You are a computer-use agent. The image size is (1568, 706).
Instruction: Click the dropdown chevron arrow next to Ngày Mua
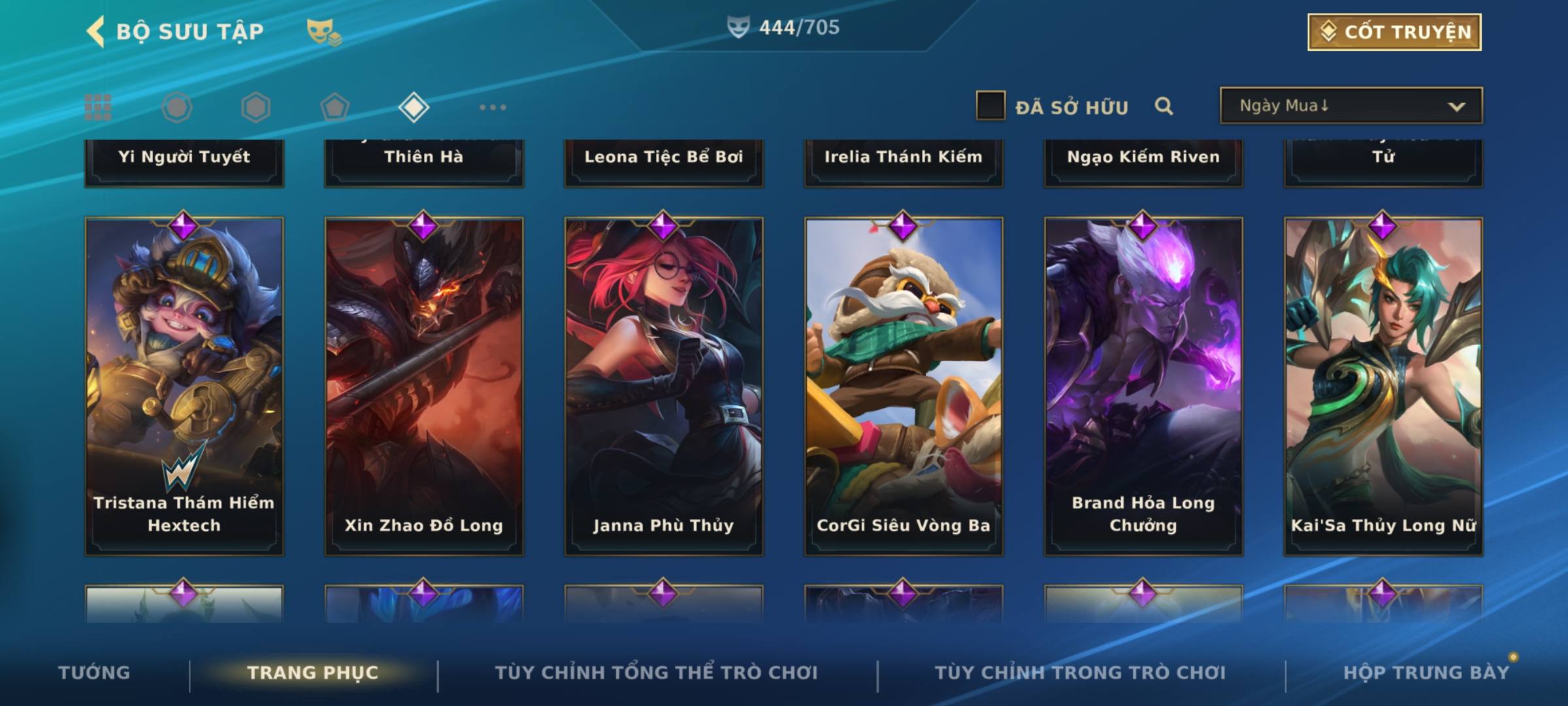click(x=1456, y=107)
